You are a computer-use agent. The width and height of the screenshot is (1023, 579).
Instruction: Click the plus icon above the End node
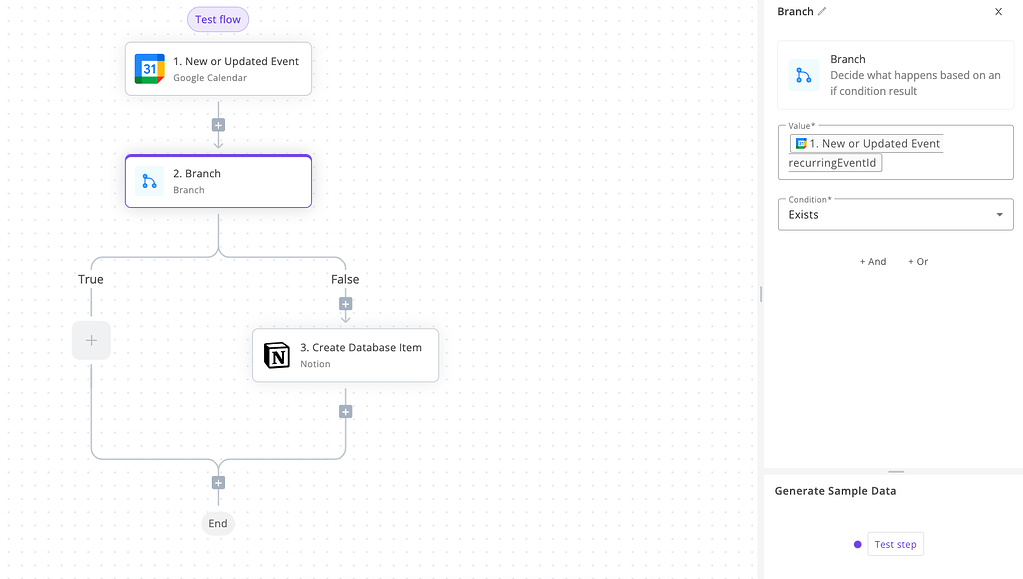point(218,482)
